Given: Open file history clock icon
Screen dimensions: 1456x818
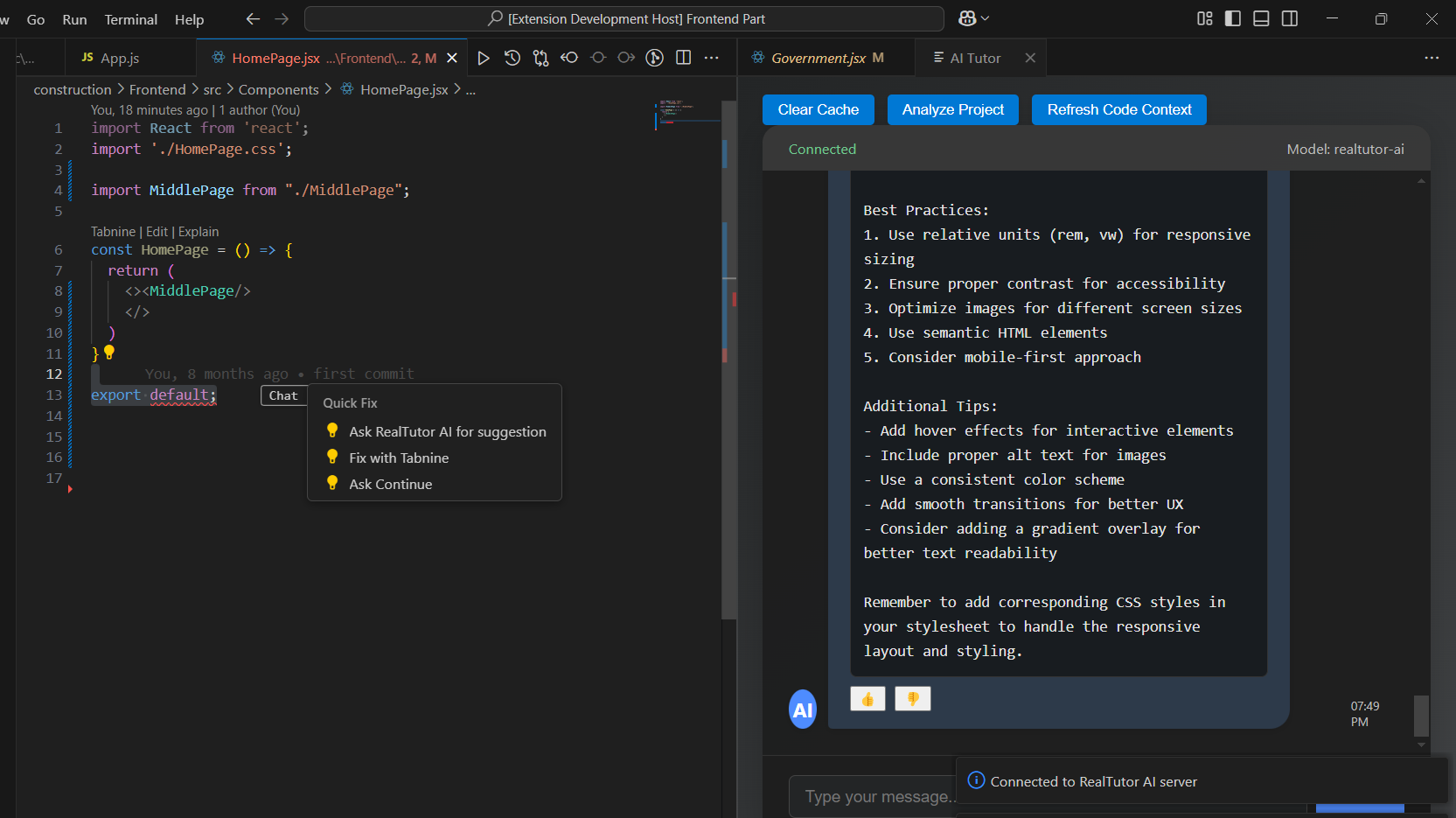Looking at the screenshot, I should 512,58.
